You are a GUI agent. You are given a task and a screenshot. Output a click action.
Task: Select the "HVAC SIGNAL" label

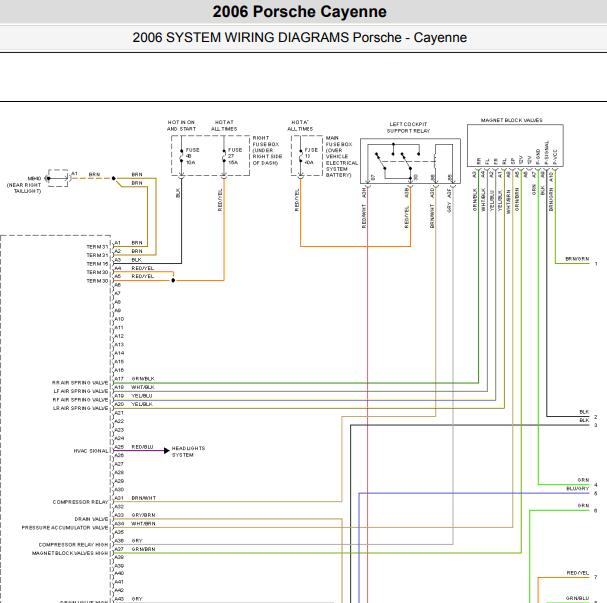point(91,451)
